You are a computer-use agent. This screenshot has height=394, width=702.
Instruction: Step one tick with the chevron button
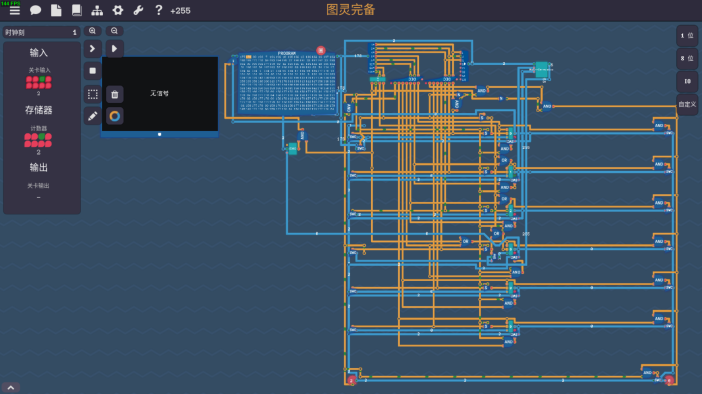92,48
